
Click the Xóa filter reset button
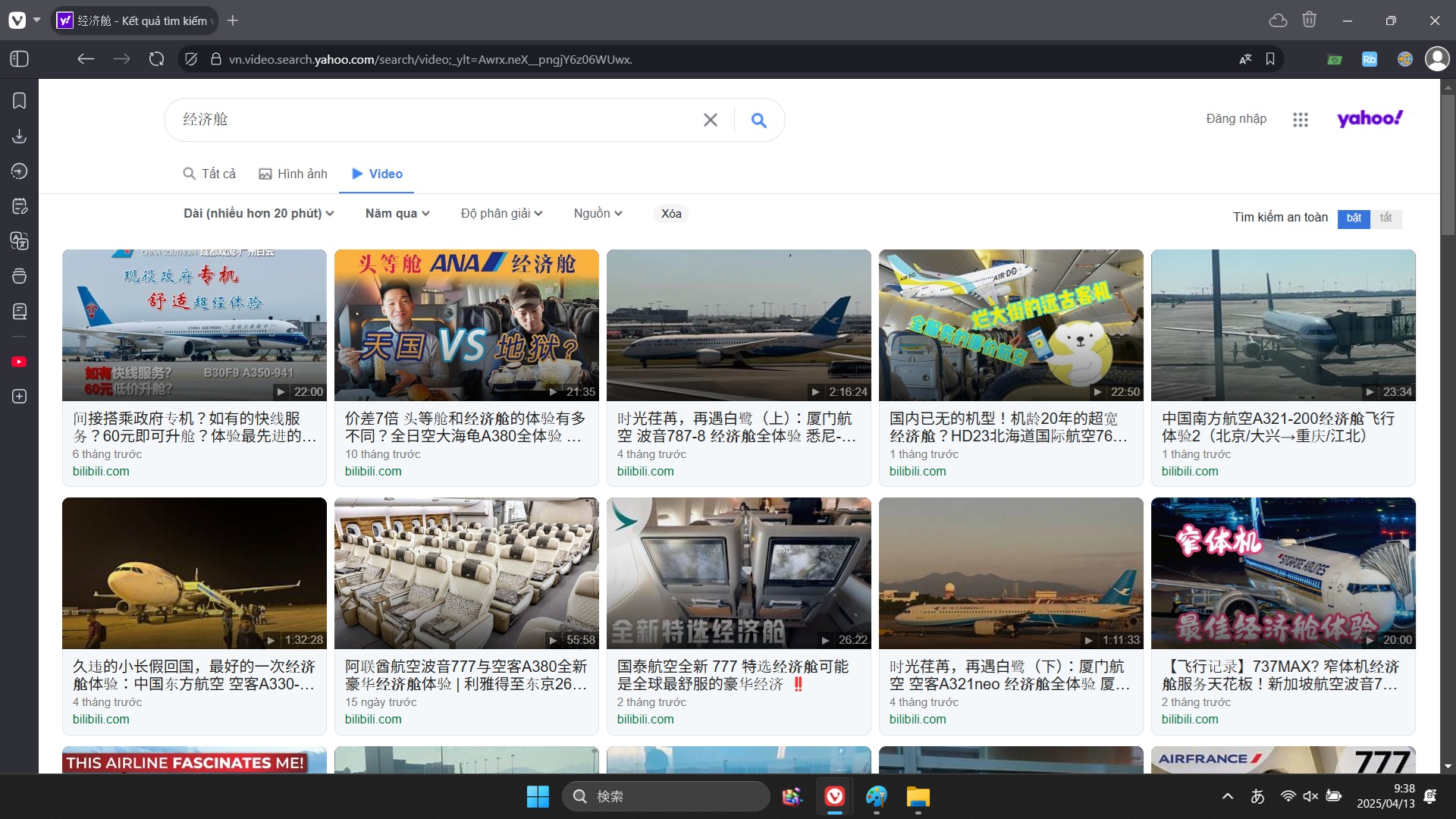click(x=671, y=214)
